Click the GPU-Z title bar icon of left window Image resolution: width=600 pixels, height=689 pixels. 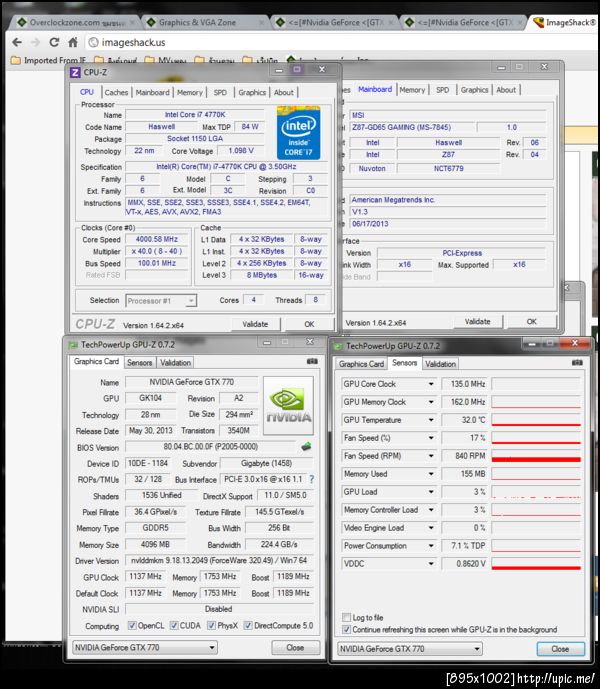point(73,345)
